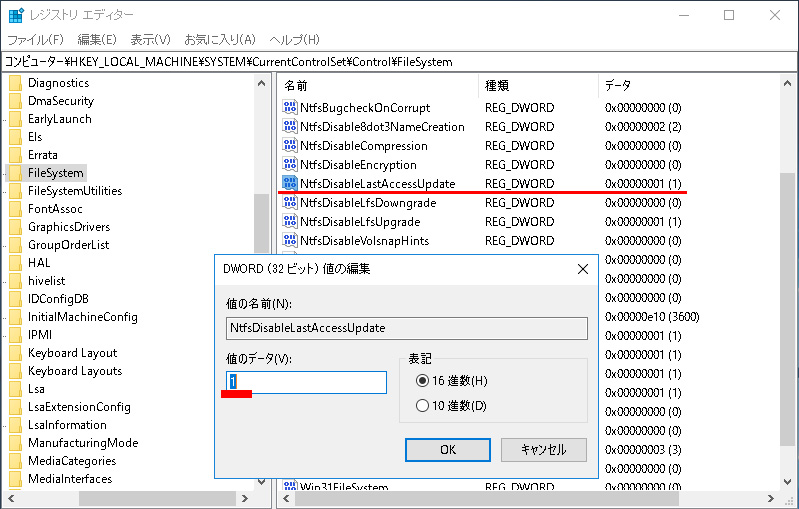Image resolution: width=799 pixels, height=509 pixels.
Task: Select the Els folder icon
Action: (x=15, y=137)
